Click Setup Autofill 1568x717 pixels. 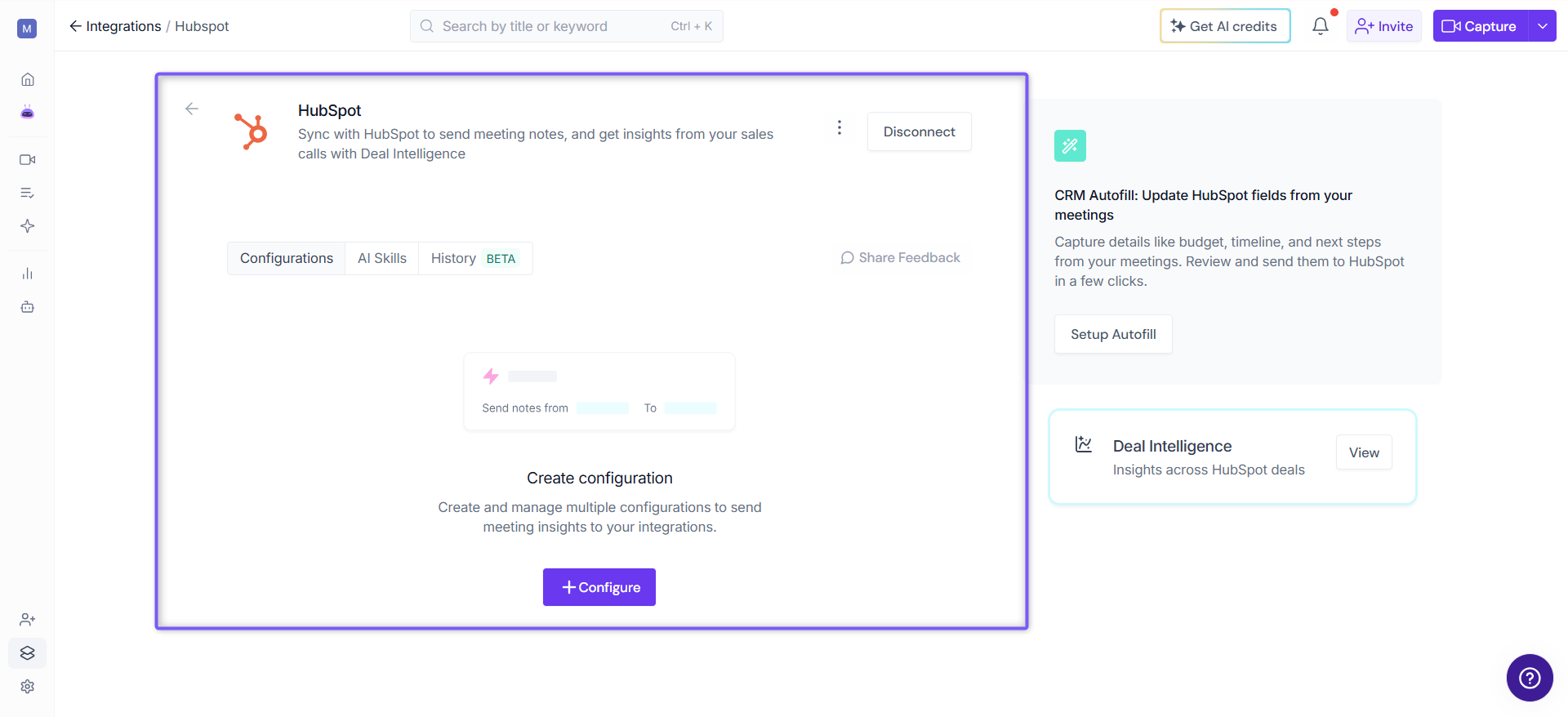coord(1113,334)
